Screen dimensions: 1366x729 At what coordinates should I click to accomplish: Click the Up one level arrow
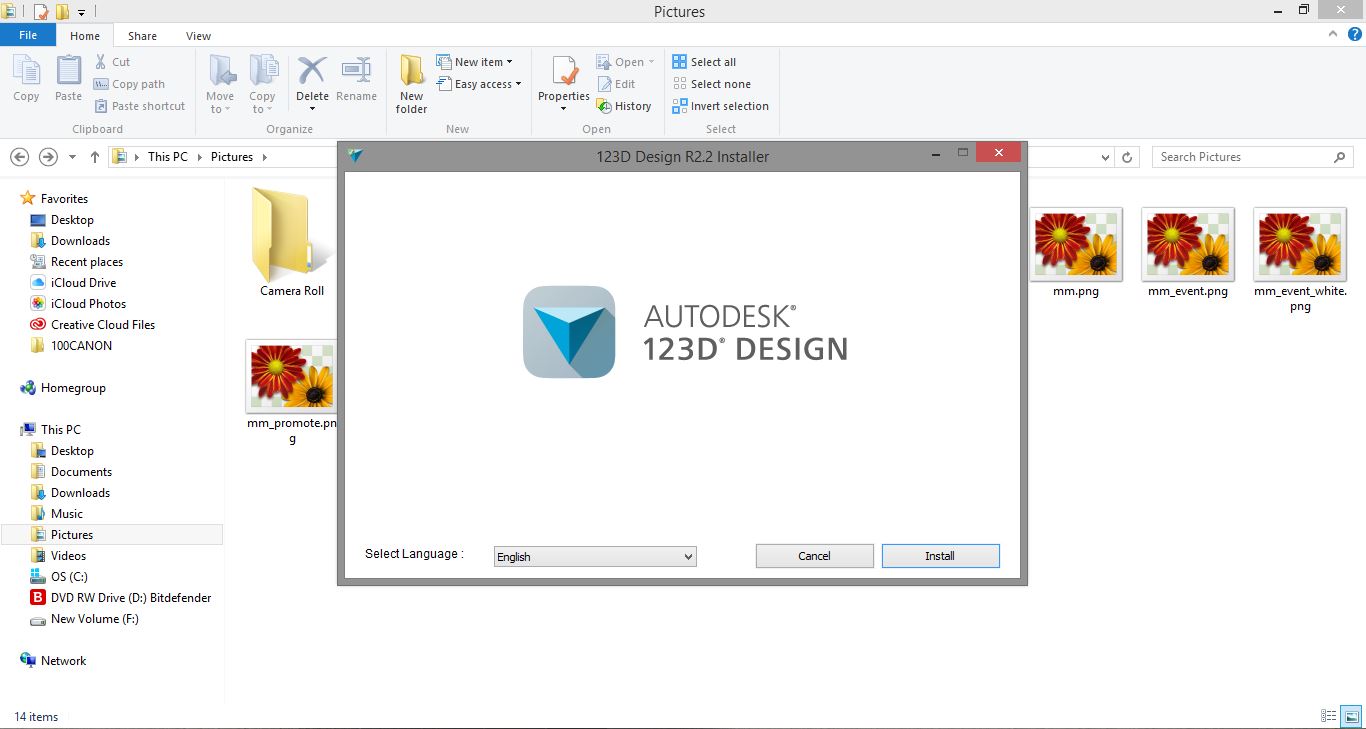pos(95,157)
